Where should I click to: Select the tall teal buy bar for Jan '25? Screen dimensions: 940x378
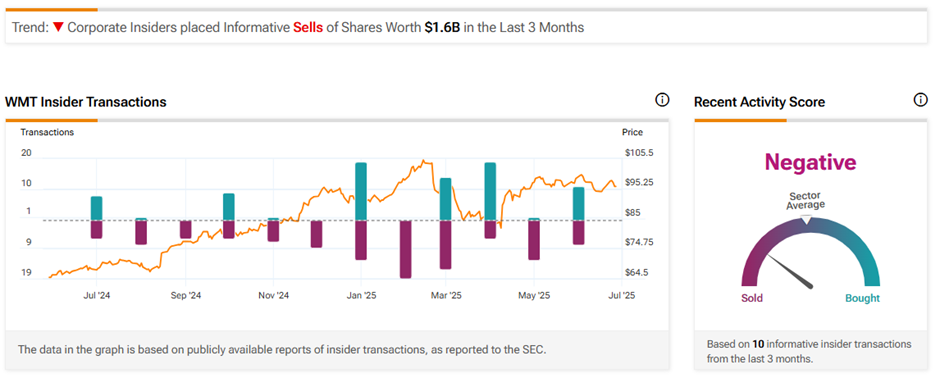[361, 192]
